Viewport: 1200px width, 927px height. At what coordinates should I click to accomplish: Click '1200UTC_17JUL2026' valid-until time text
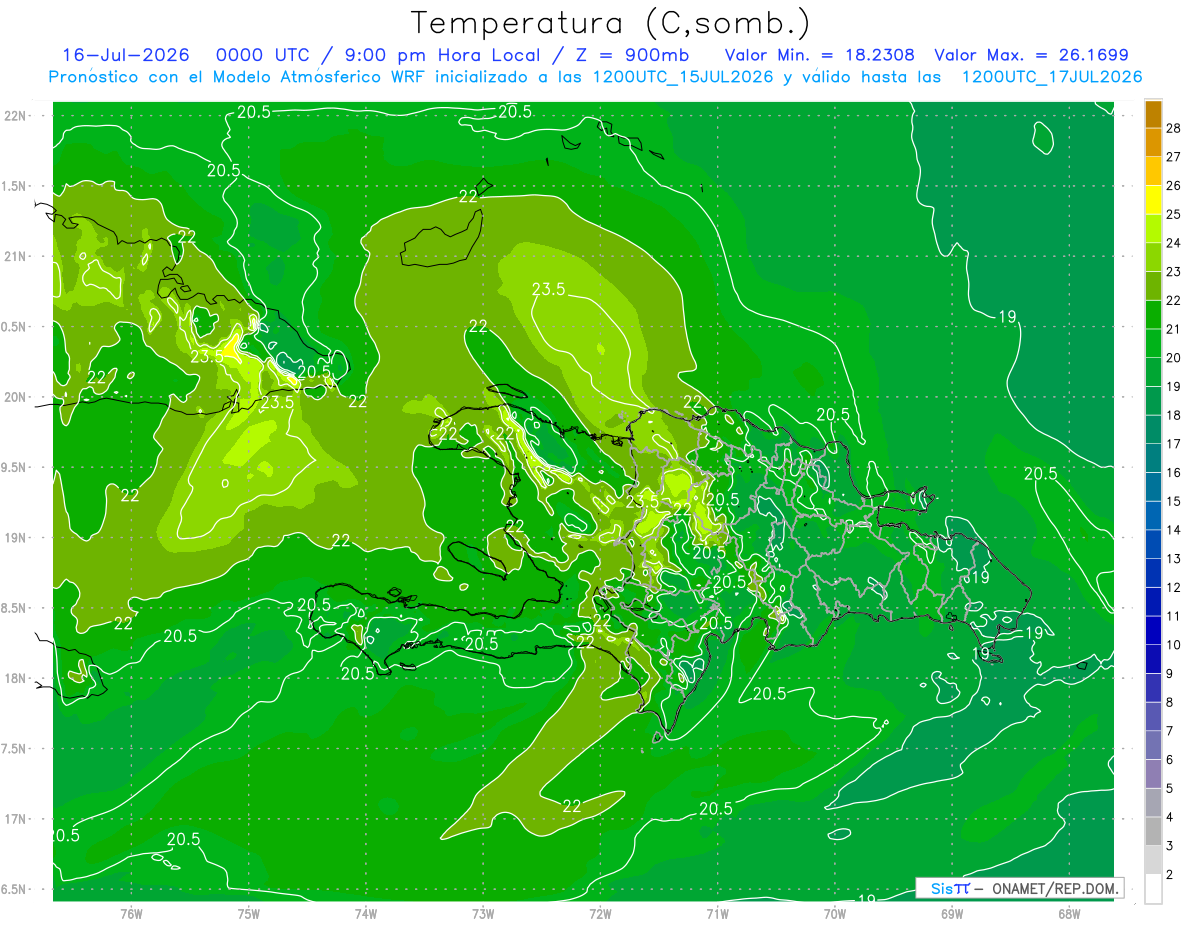point(1052,77)
